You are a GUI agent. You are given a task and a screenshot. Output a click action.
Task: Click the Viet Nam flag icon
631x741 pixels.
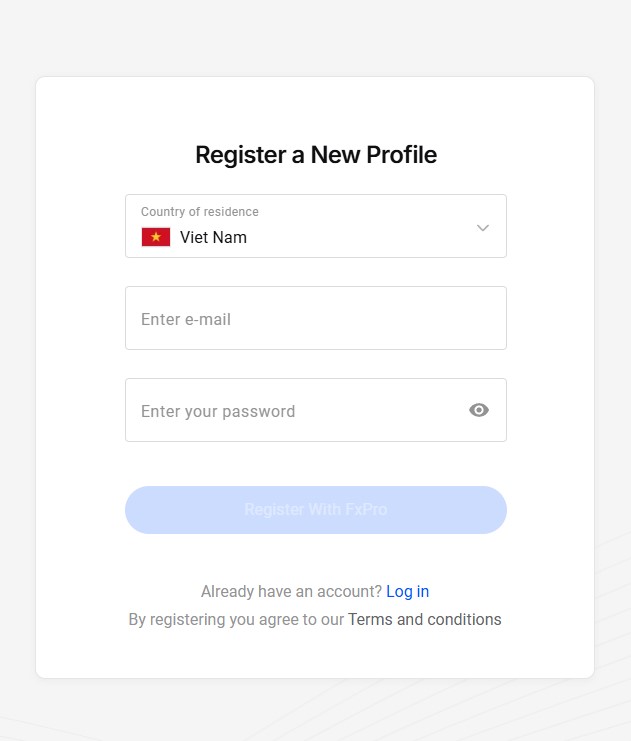coord(155,237)
